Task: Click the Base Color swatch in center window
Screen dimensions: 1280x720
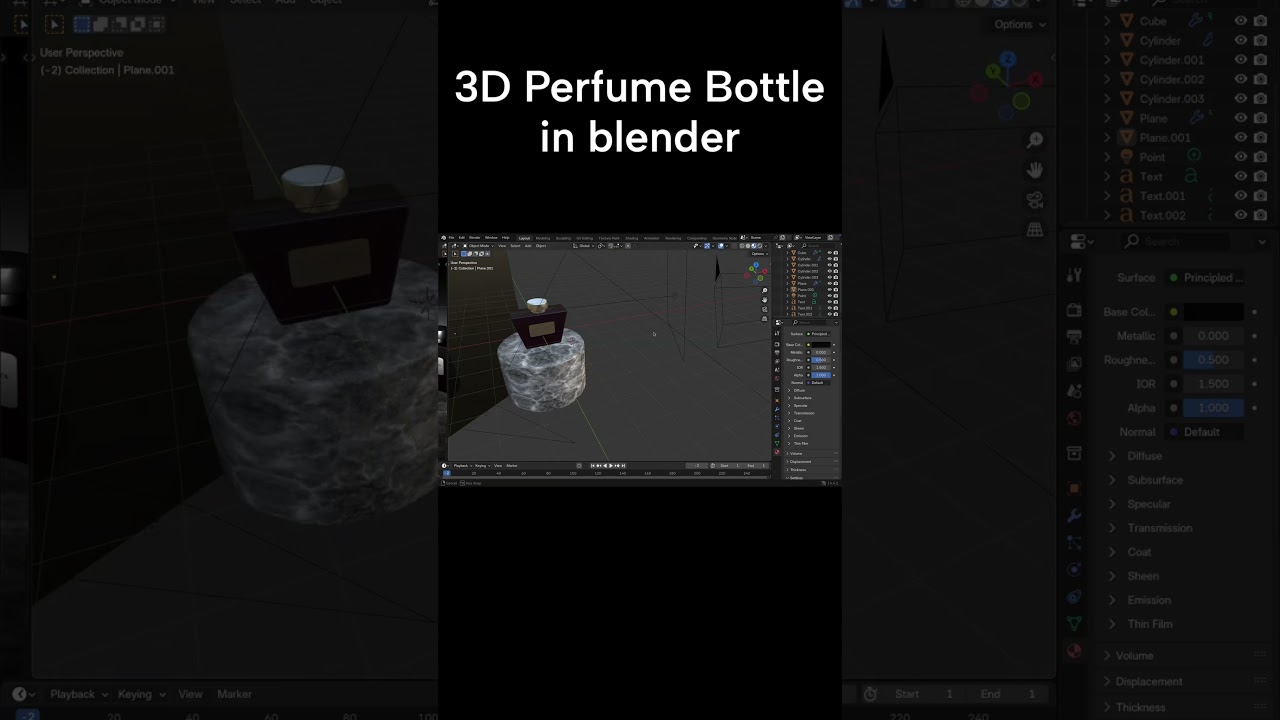Action: 821,345
